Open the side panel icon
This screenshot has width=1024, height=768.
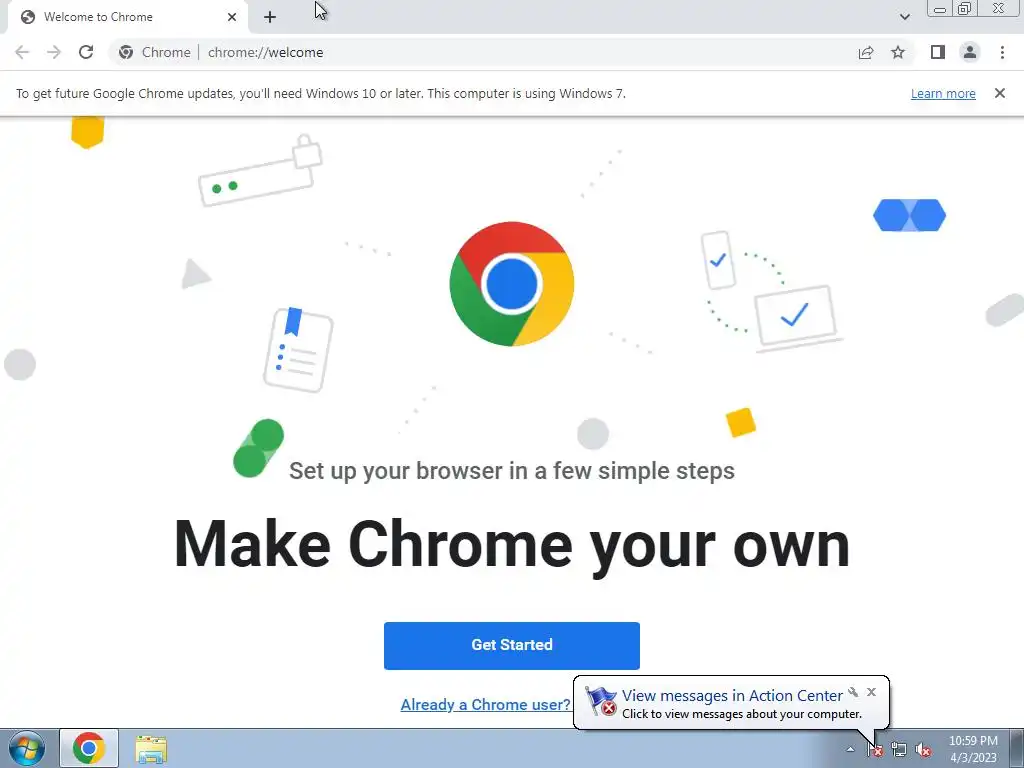click(x=938, y=52)
